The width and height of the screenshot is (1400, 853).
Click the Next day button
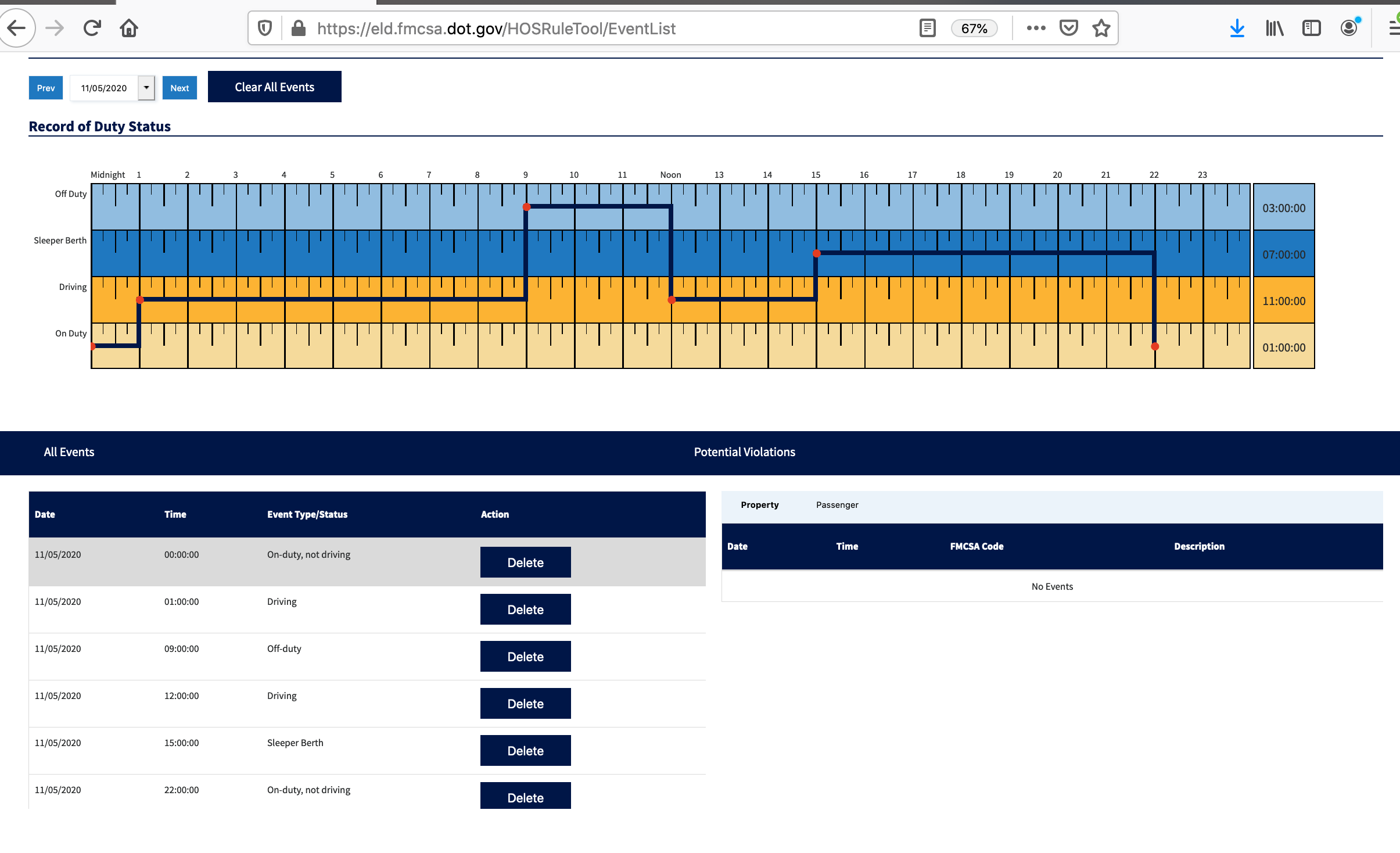point(180,88)
